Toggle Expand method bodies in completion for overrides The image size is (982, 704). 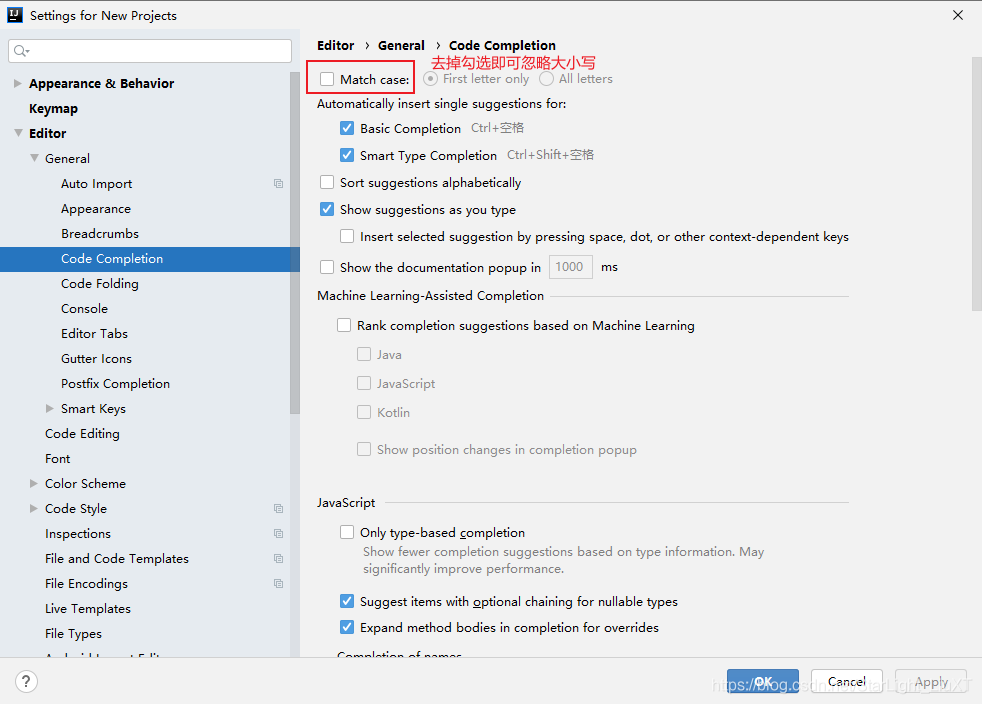pos(347,627)
